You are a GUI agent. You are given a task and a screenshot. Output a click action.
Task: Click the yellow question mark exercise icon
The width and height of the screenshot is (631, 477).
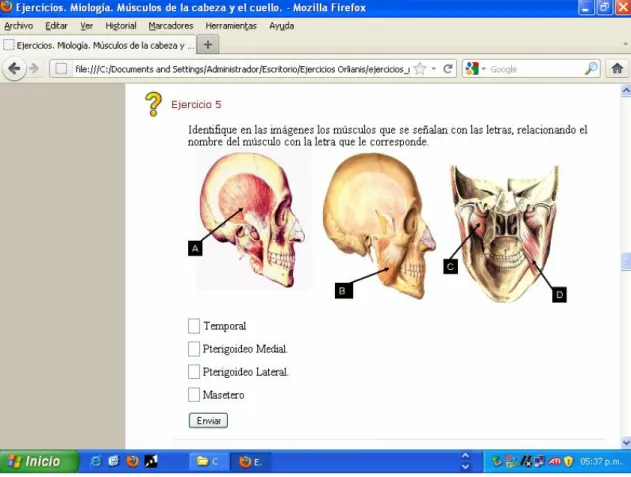tap(153, 104)
